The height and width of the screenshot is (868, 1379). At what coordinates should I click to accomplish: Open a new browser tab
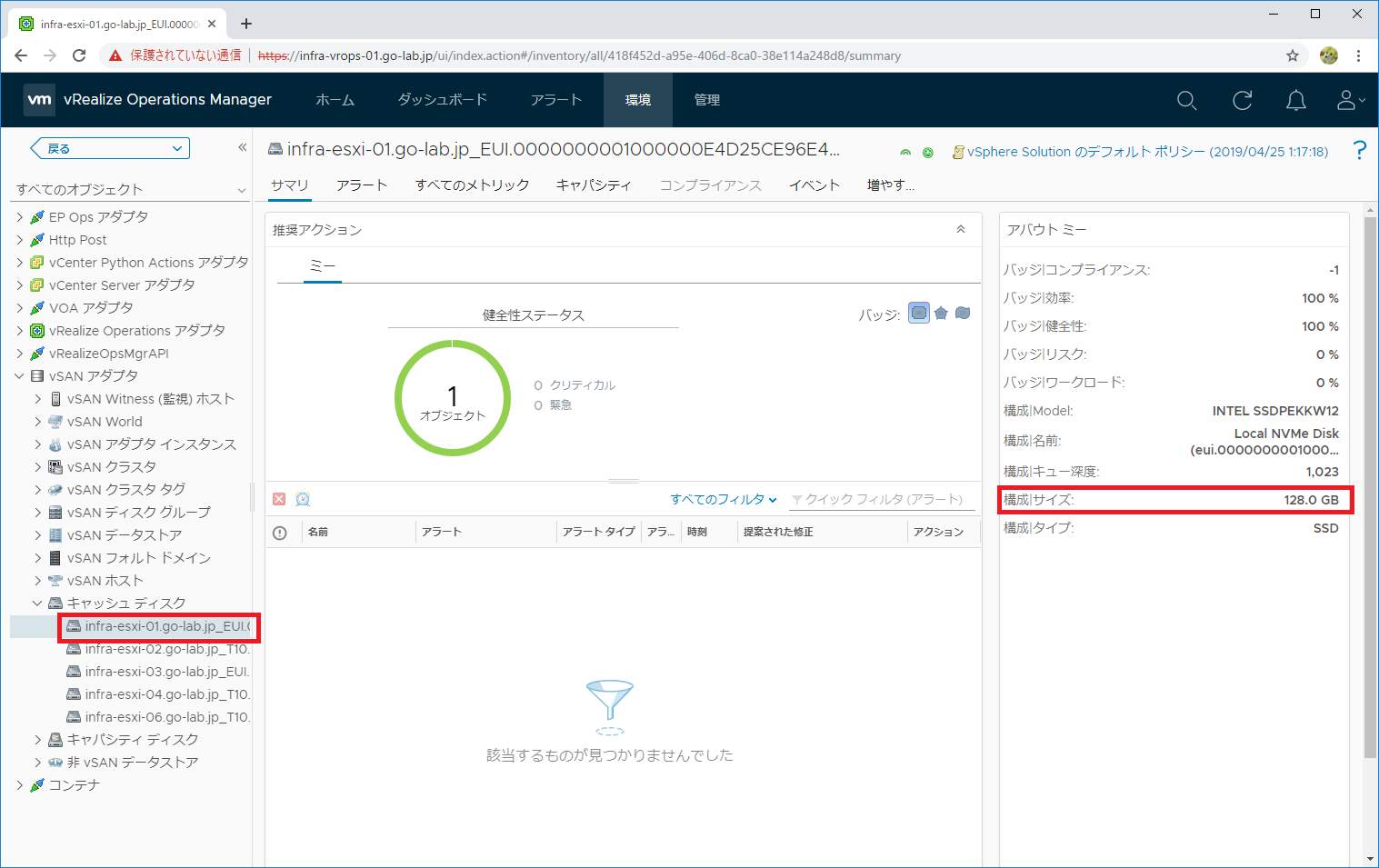click(x=246, y=24)
